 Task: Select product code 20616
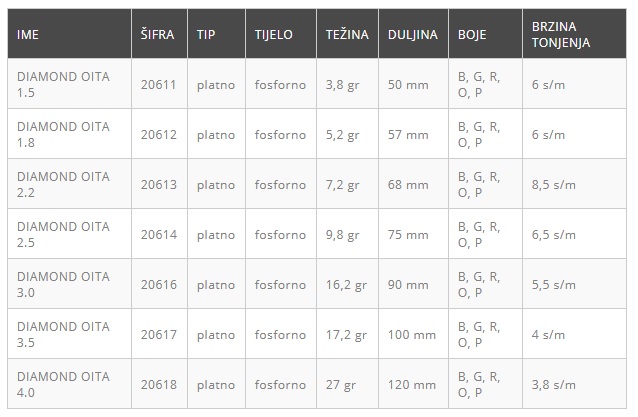(158, 284)
